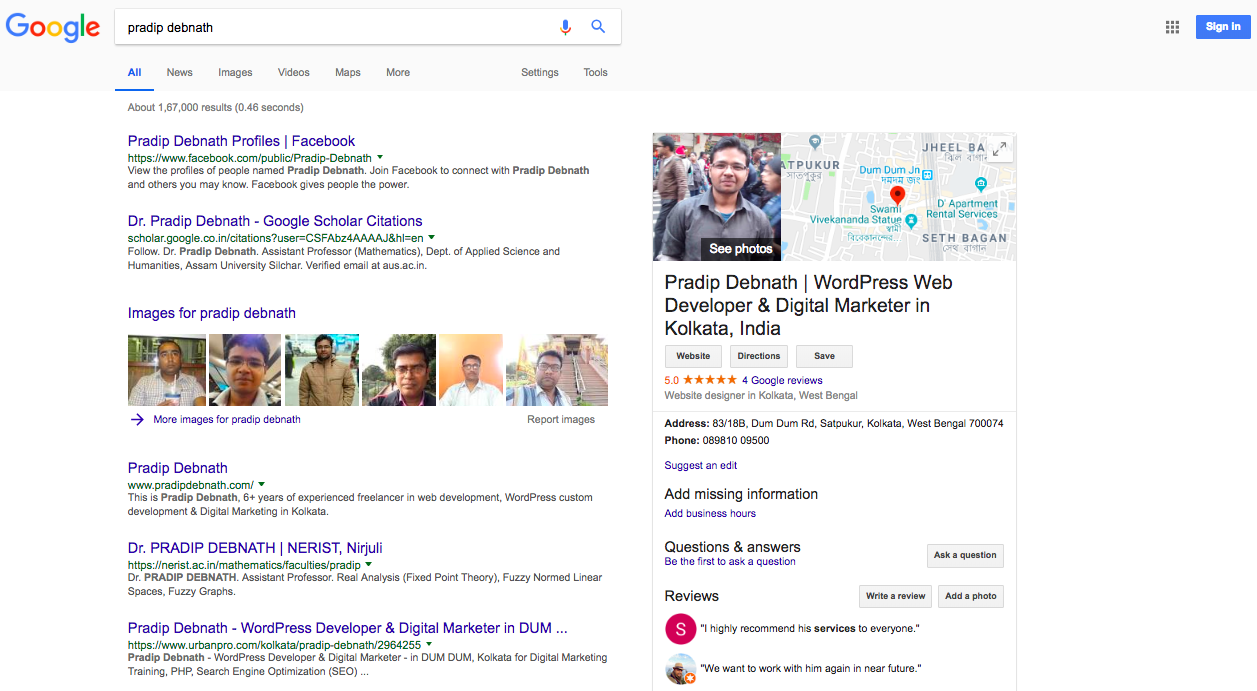Open UrbanPro WordPress Developer result

348,628
